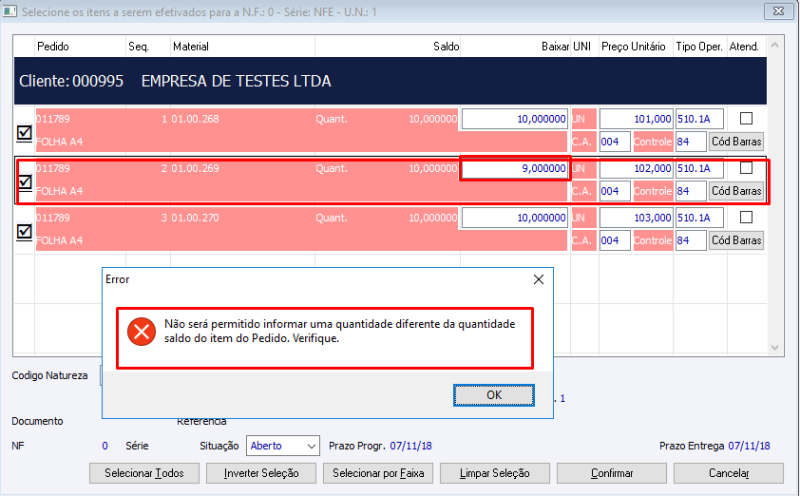Click the Selecionar por Faixa button
Image resolution: width=800 pixels, height=496 pixels.
[x=378, y=473]
